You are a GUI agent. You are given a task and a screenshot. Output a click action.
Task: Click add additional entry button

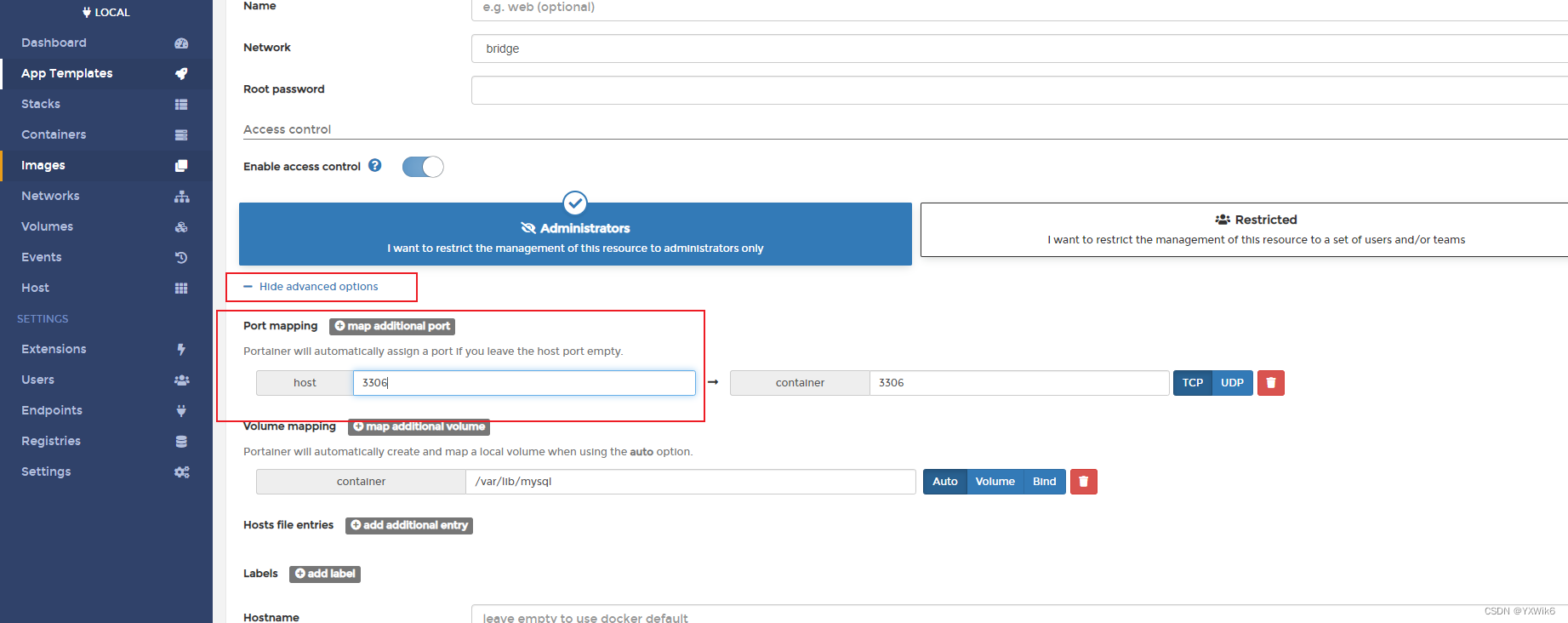409,526
